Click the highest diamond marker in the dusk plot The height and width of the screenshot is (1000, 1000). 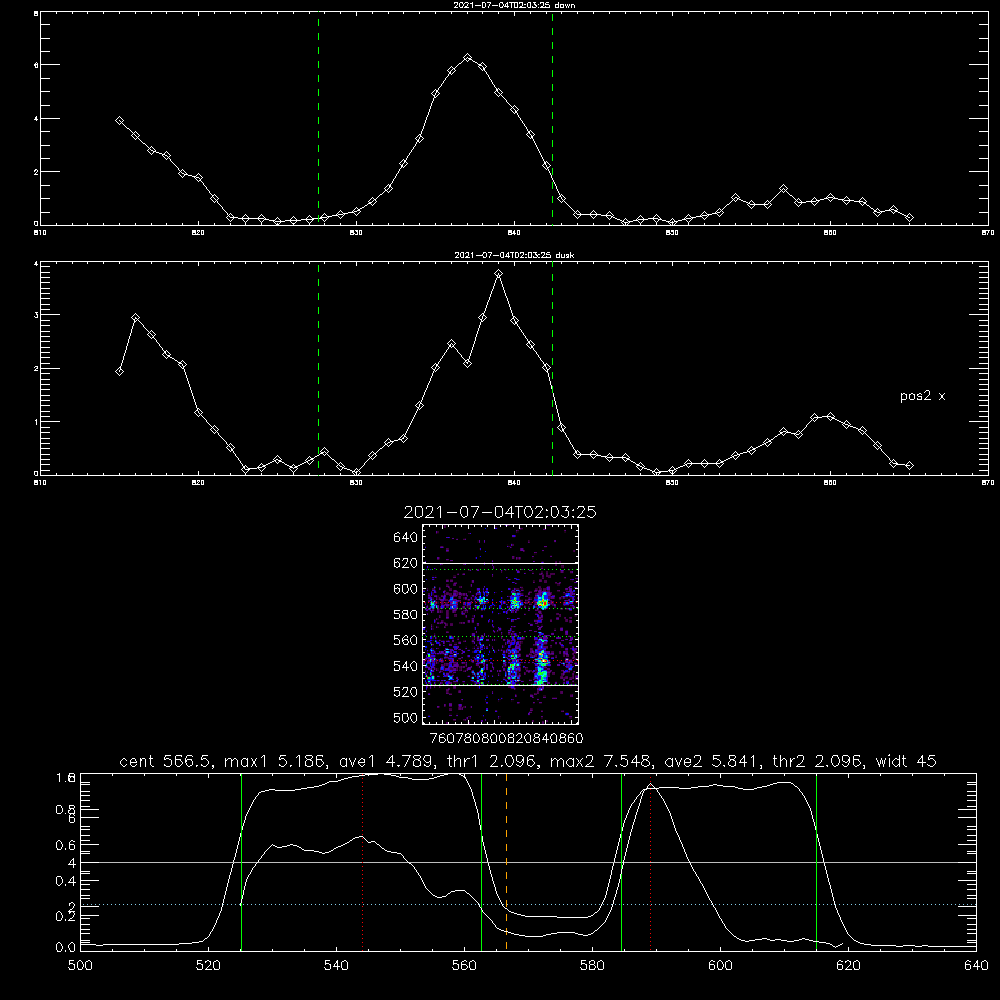[499, 274]
